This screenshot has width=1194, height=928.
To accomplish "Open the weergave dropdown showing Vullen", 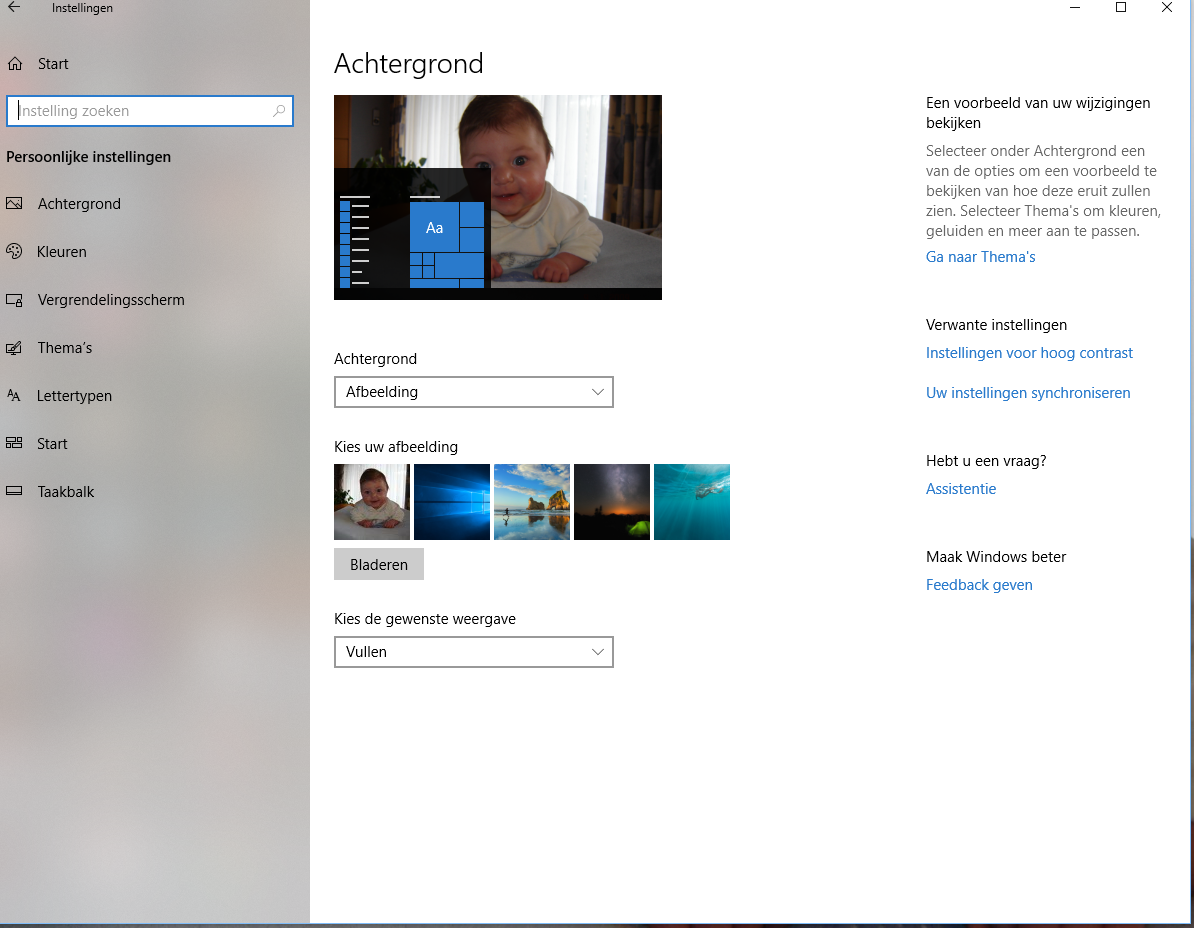I will (474, 652).
